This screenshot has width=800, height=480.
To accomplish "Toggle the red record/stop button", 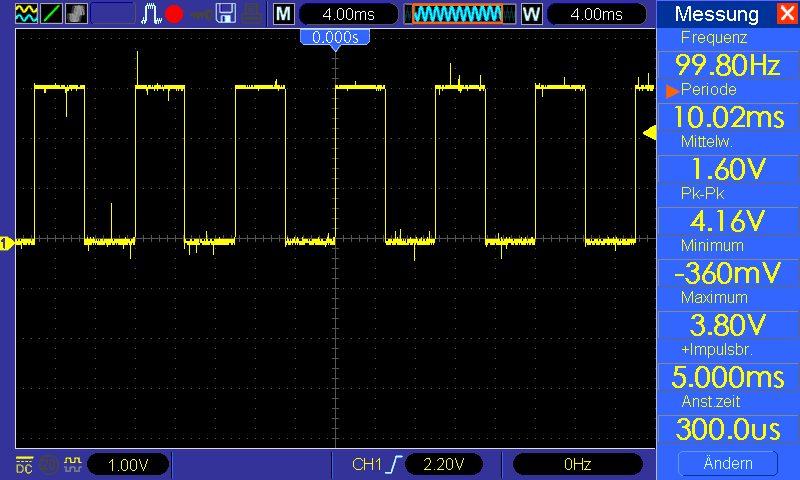I will (x=174, y=14).
